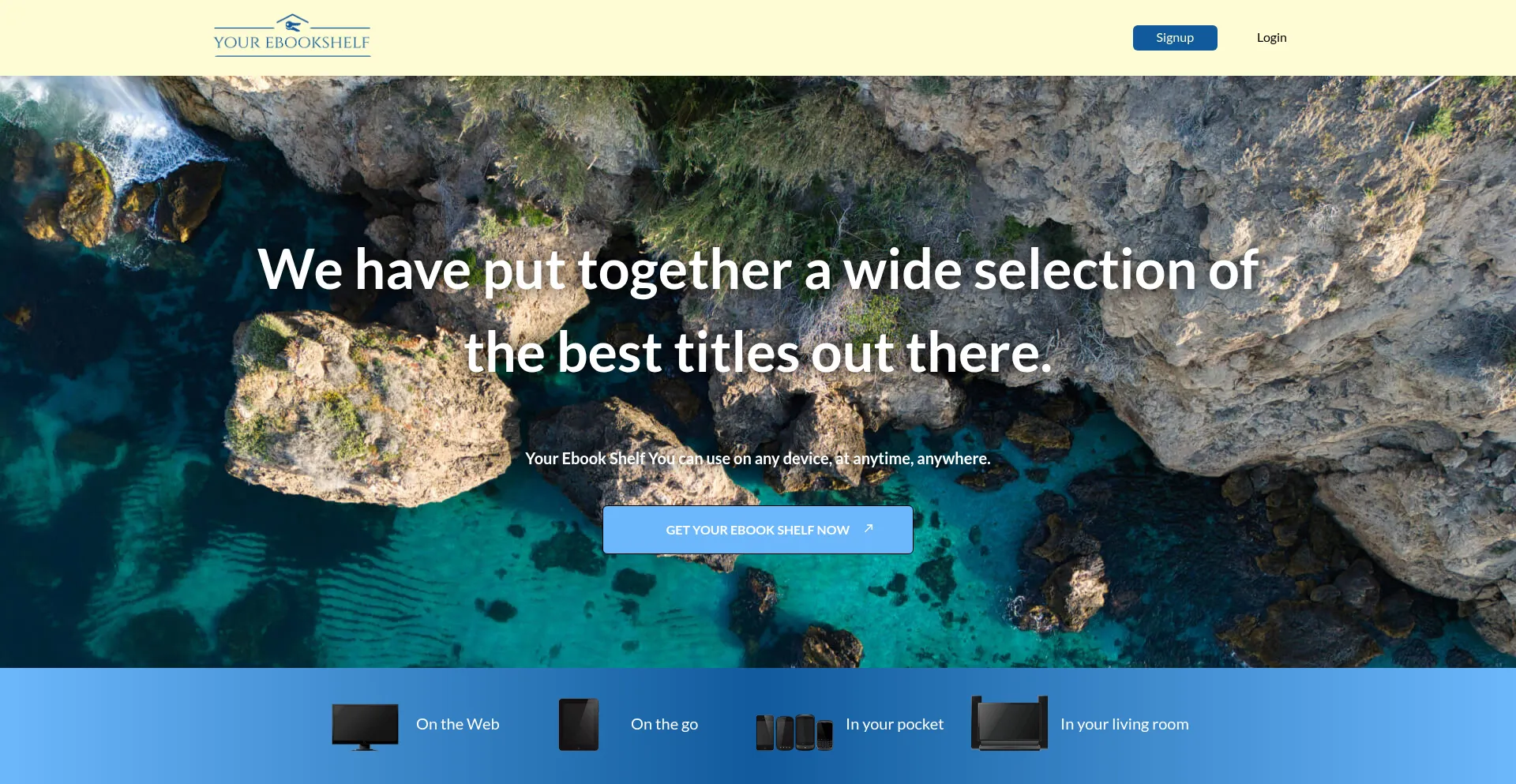The image size is (1516, 784).
Task: Select the tablet device icon
Action: 578,724
